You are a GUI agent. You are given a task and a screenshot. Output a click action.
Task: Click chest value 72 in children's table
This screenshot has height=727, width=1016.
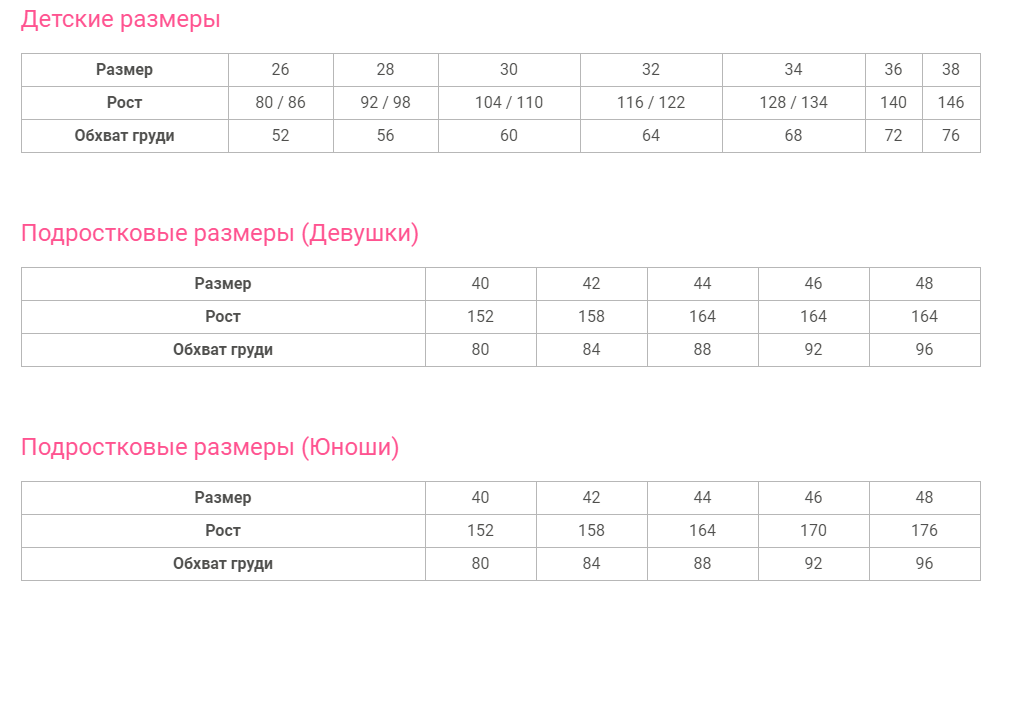[x=893, y=136]
